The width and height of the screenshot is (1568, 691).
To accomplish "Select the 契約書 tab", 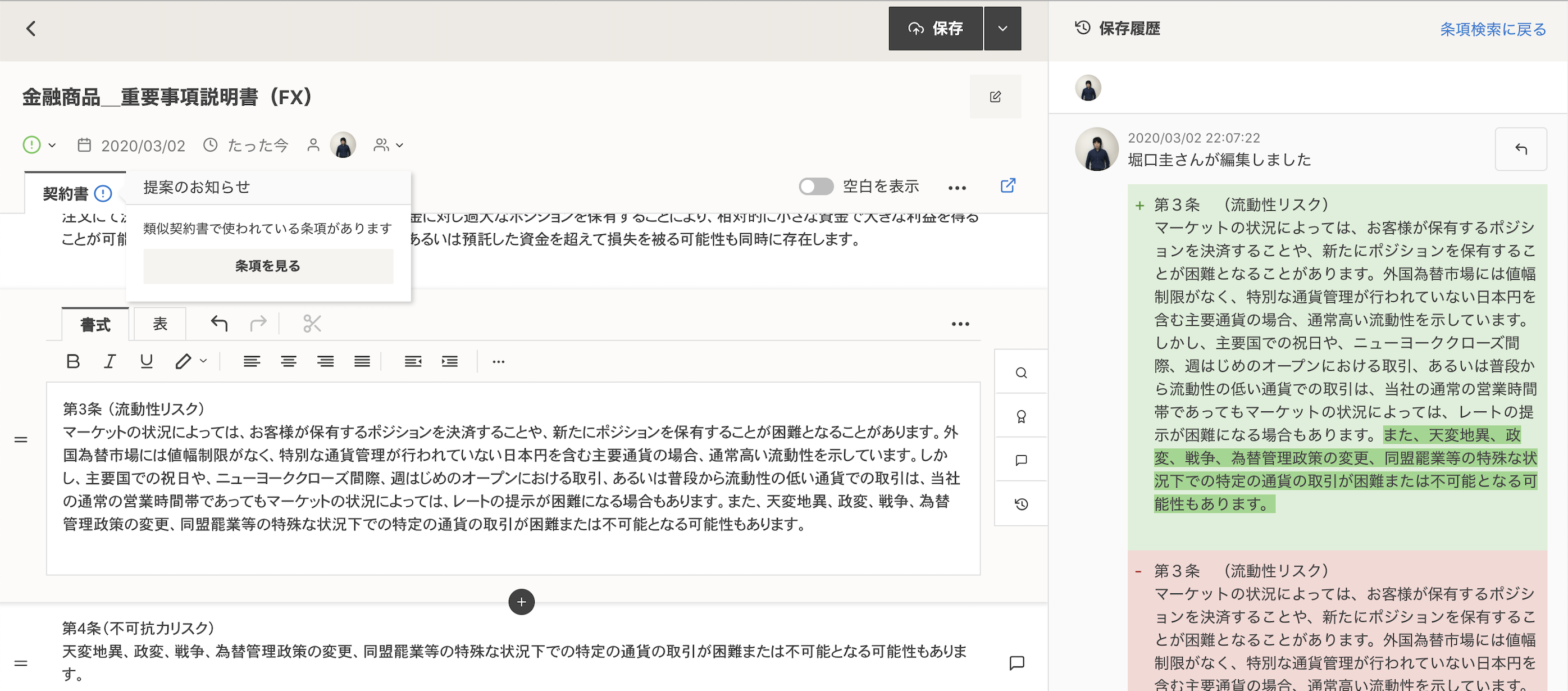I will point(66,194).
